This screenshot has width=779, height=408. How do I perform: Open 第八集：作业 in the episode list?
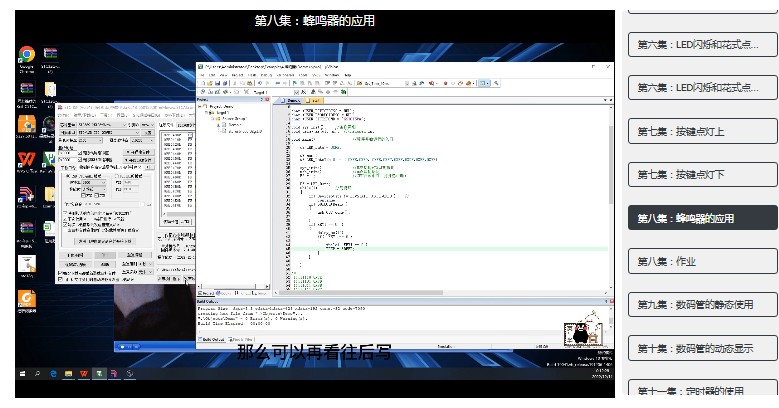[x=702, y=262]
